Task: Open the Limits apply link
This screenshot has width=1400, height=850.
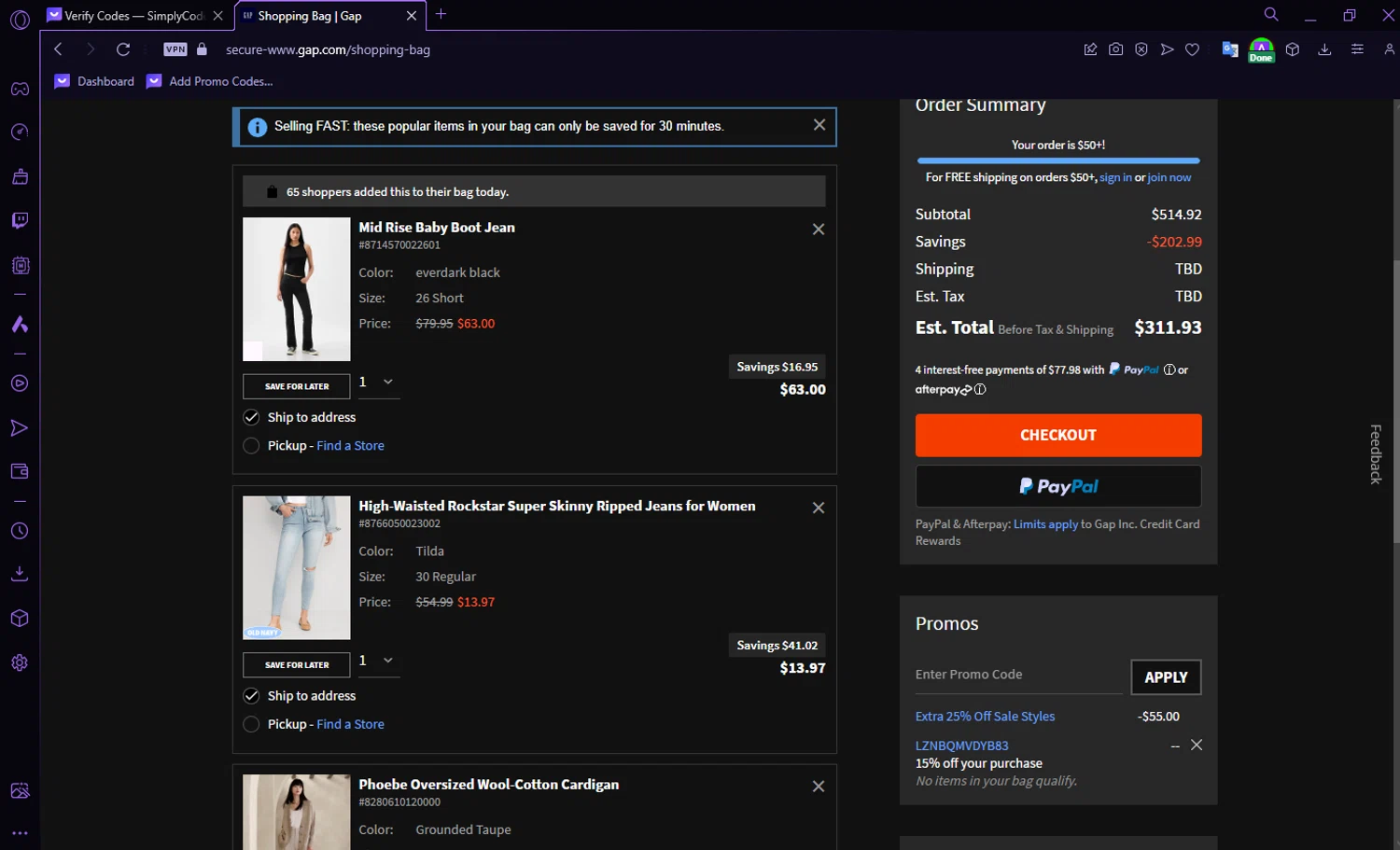Action: pyautogui.click(x=1045, y=524)
